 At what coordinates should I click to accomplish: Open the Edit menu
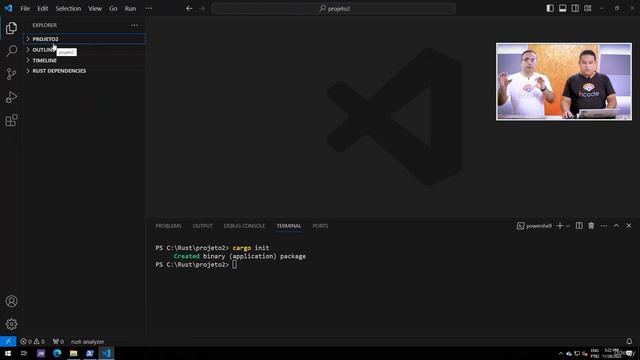point(42,8)
